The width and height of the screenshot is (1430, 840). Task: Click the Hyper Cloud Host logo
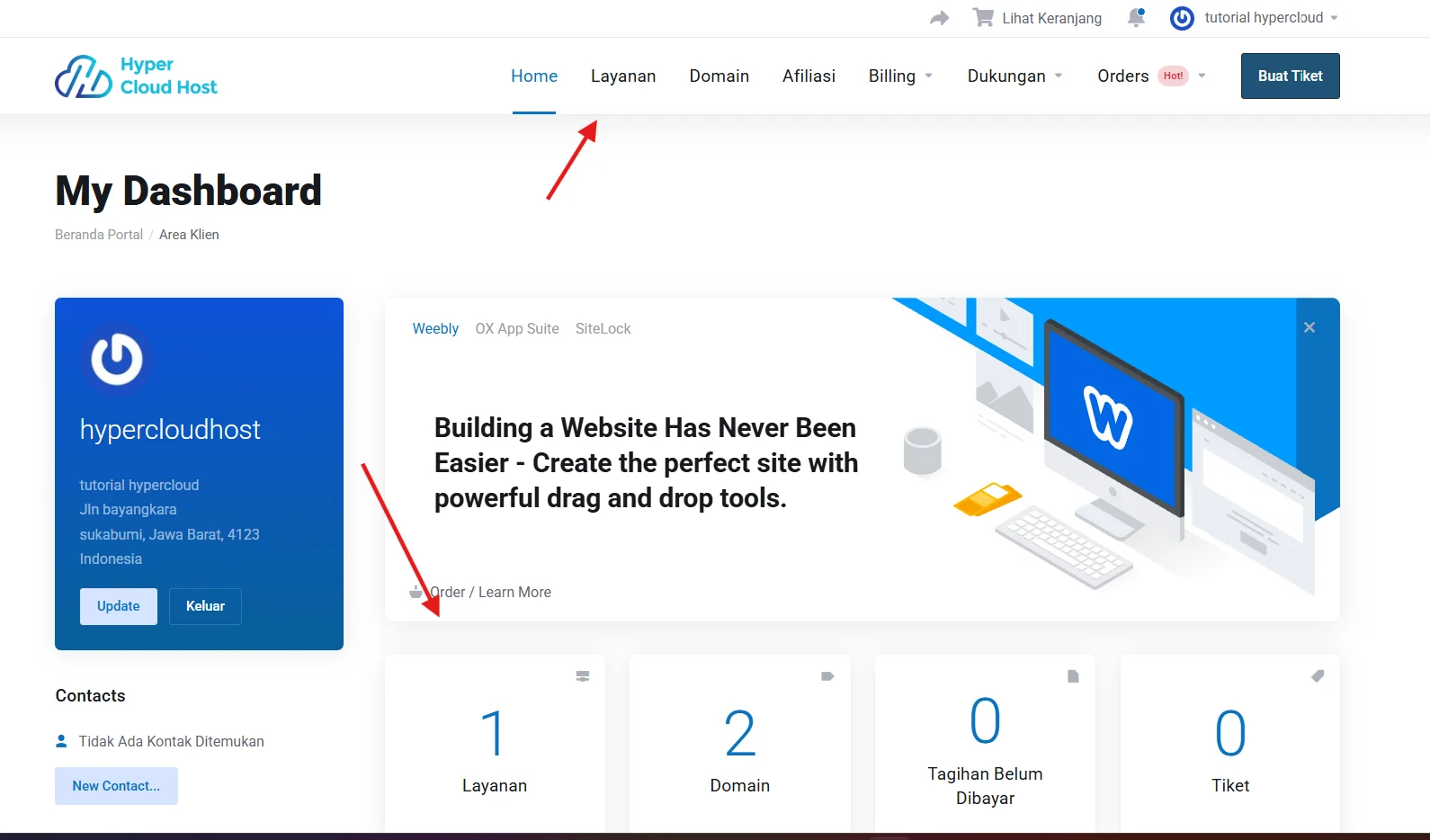(x=136, y=76)
